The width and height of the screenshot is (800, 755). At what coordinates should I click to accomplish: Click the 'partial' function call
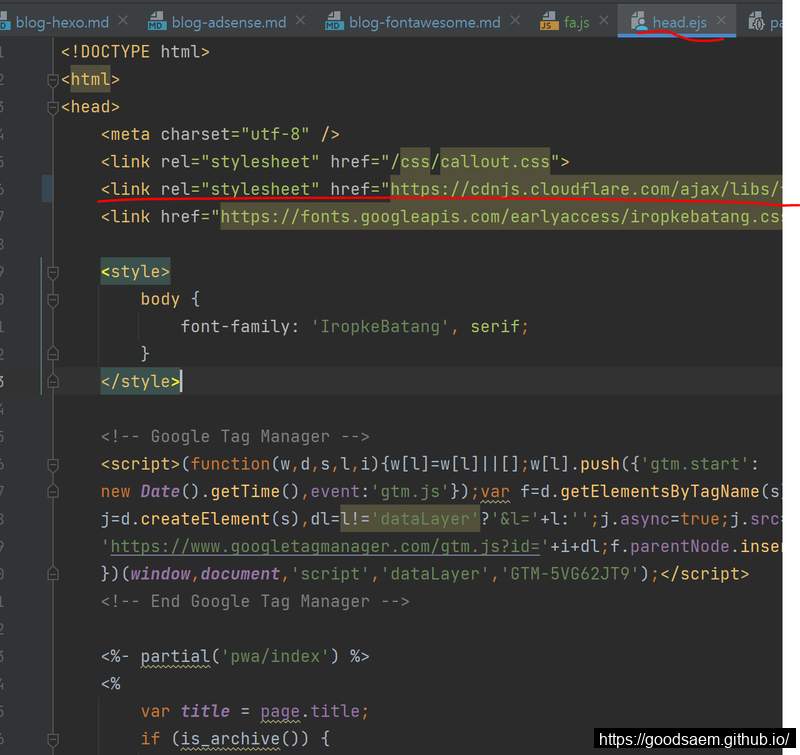tap(176, 657)
